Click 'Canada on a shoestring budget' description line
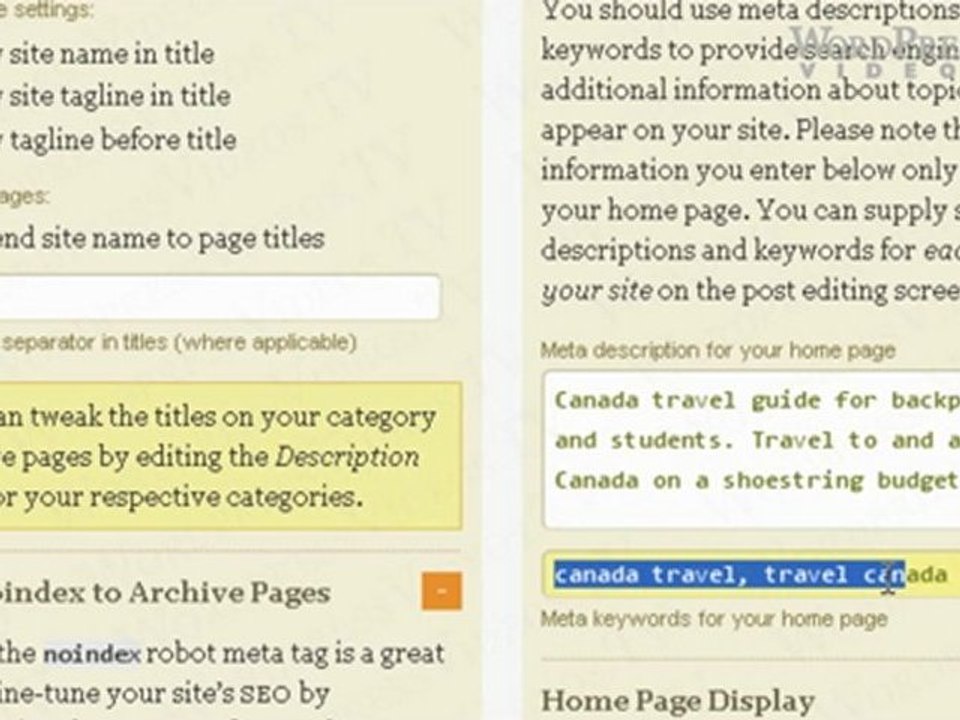 [757, 481]
